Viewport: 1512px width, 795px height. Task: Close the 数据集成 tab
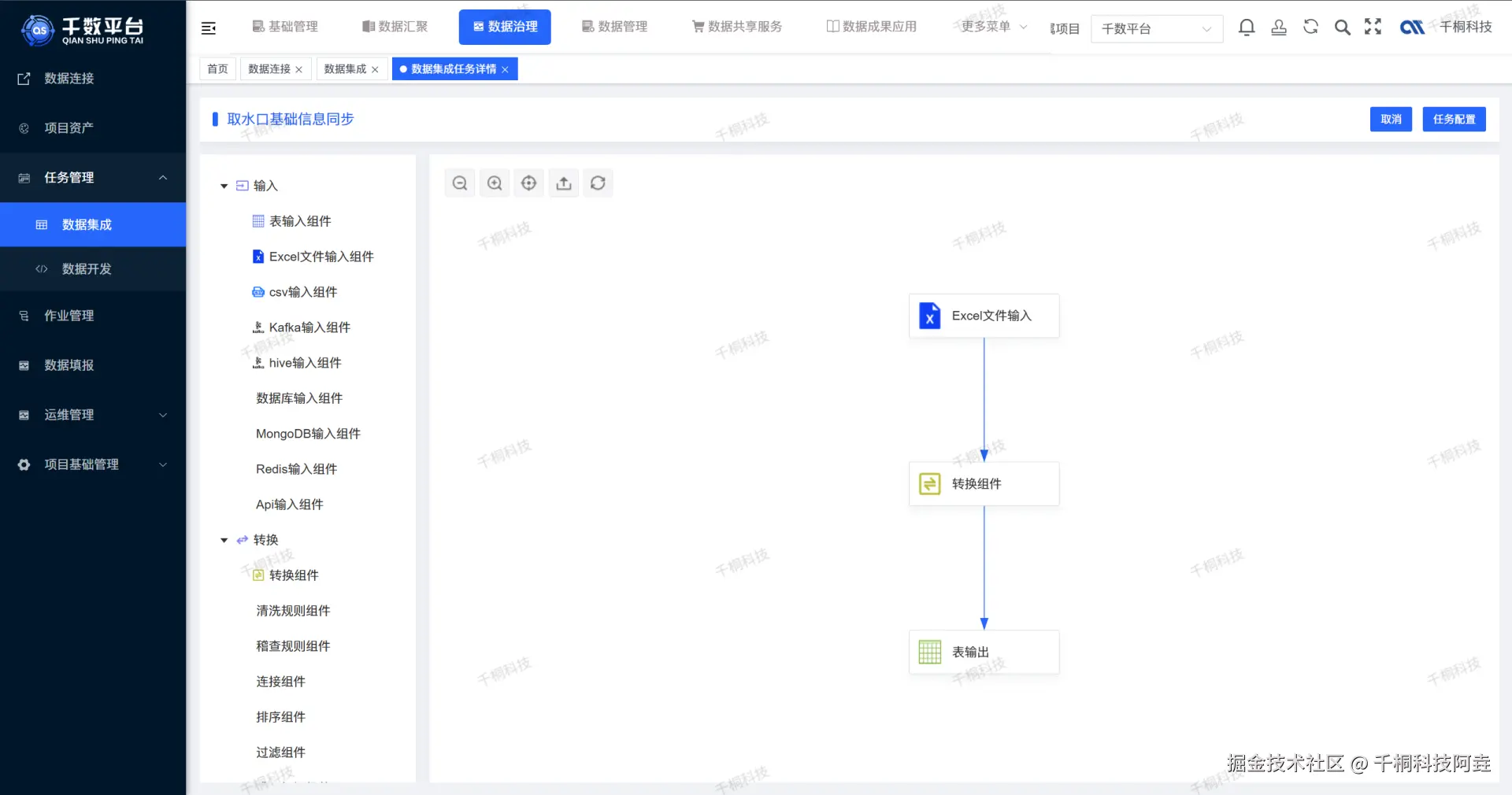click(x=375, y=70)
